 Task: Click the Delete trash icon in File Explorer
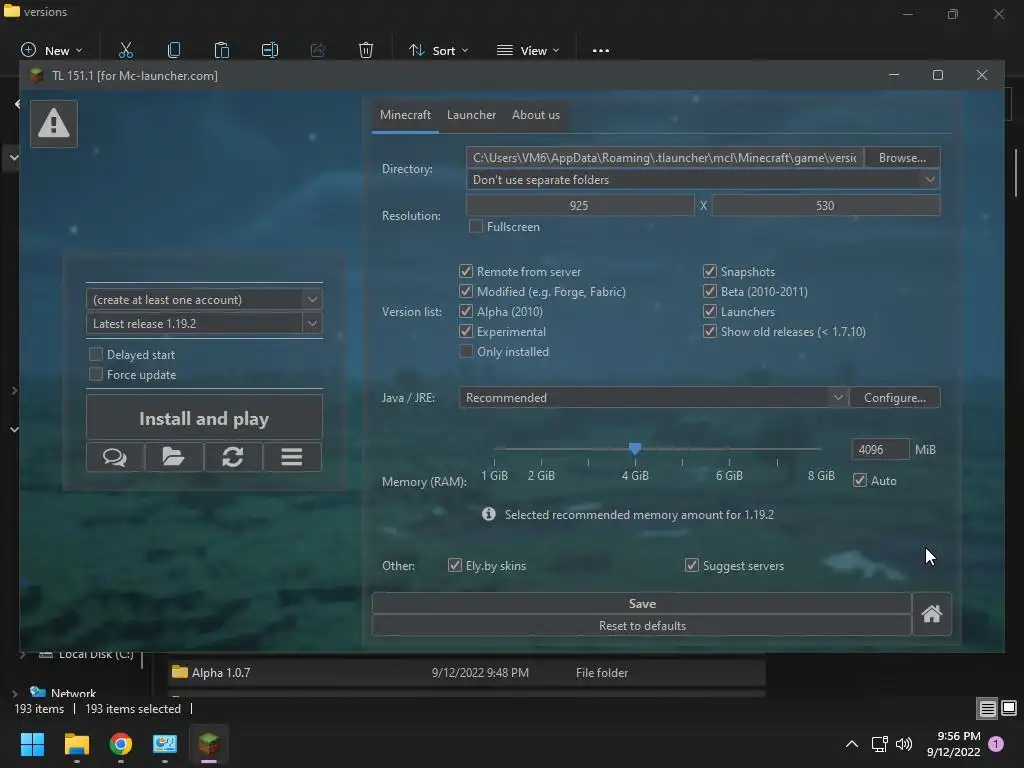pos(366,50)
